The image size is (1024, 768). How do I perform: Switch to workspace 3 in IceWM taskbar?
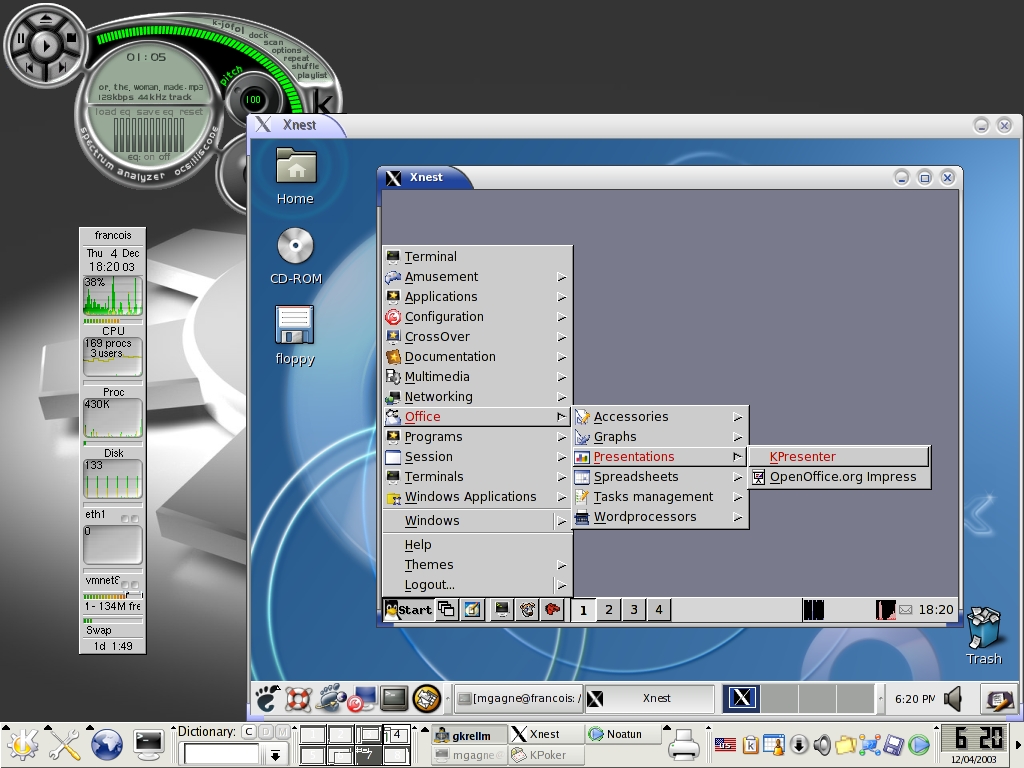(x=634, y=610)
